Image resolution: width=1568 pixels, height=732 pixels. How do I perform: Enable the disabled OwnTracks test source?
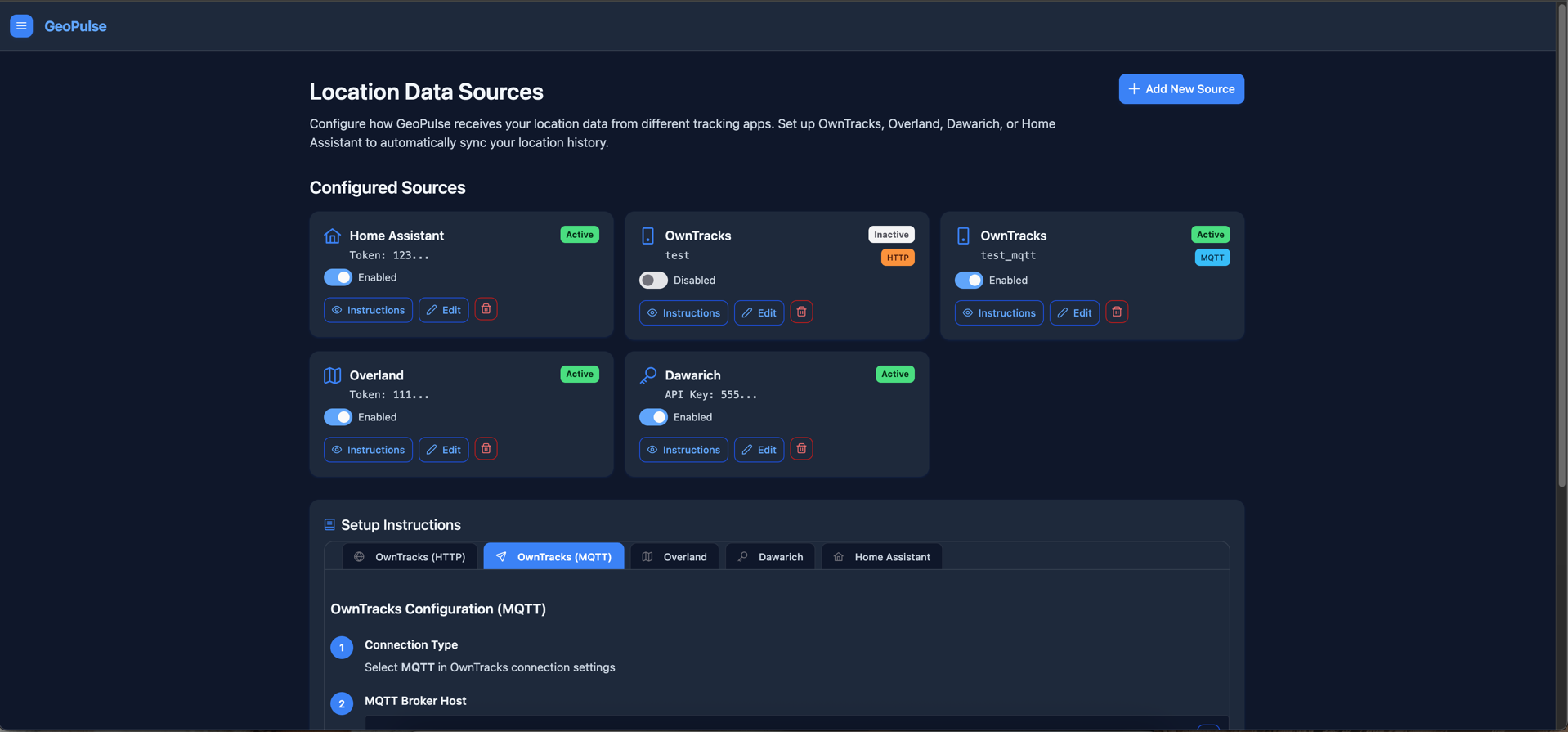pos(653,280)
